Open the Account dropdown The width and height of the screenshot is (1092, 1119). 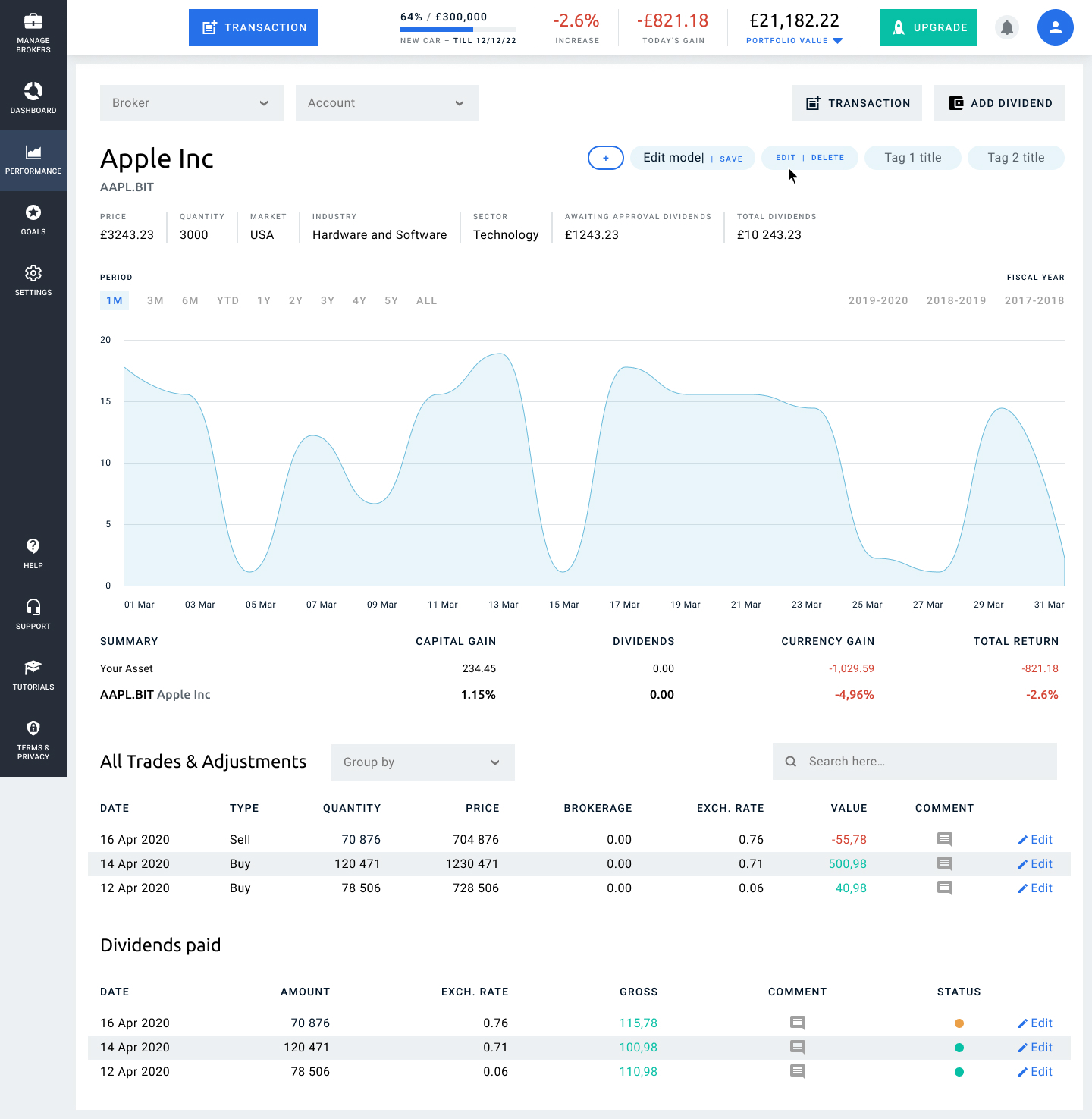click(x=388, y=103)
